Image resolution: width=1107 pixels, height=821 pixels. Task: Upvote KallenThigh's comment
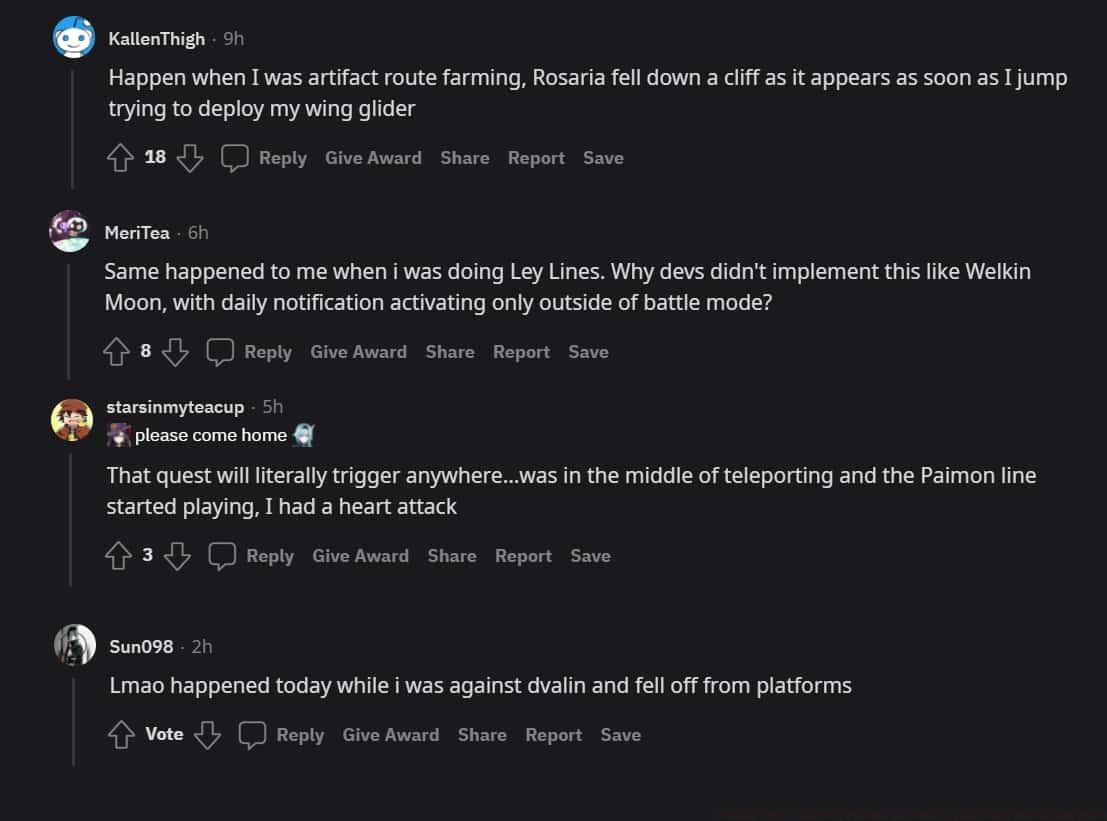(x=120, y=158)
